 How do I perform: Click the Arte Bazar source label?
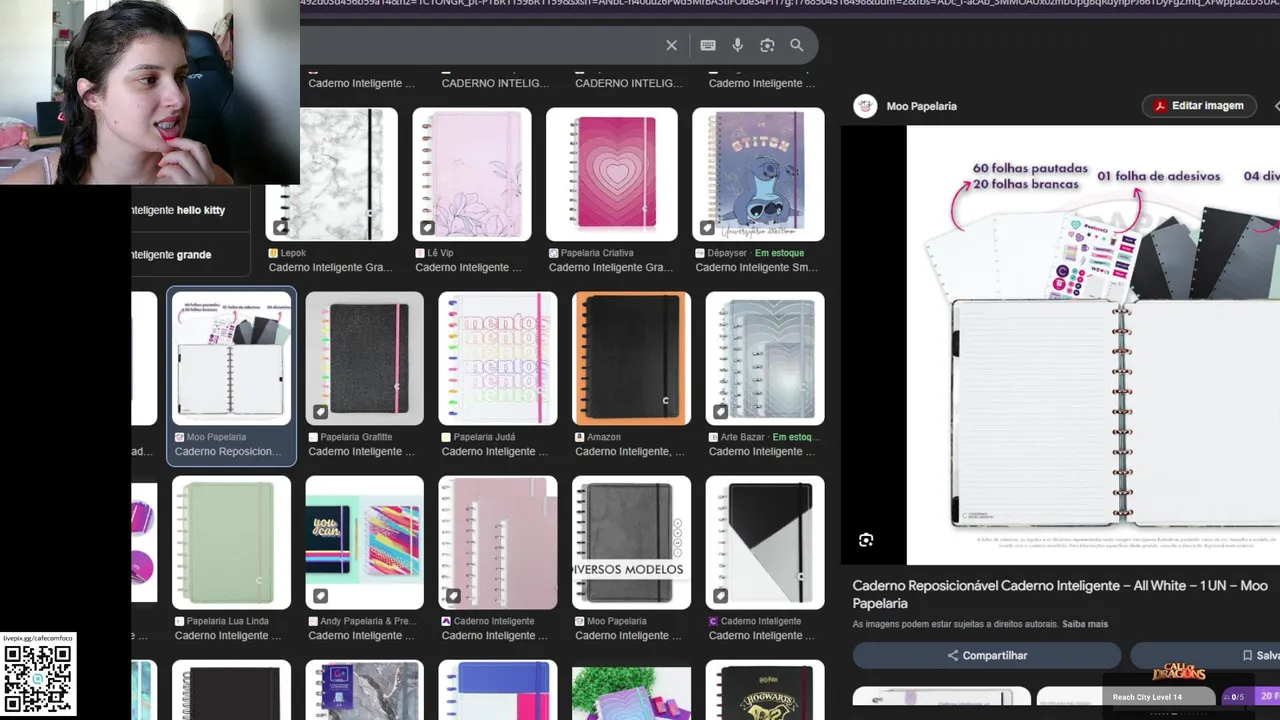745,437
